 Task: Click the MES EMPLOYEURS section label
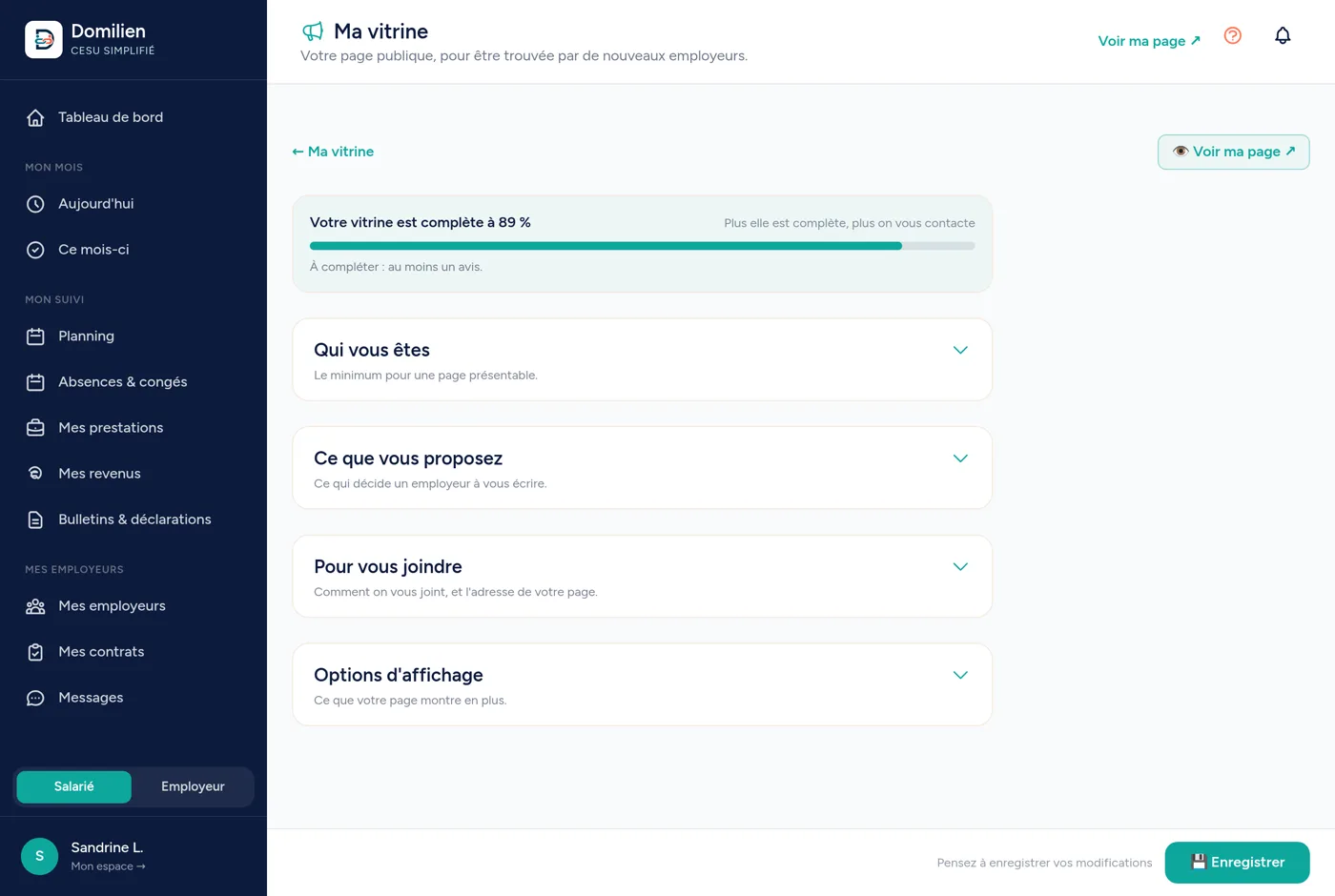(74, 569)
